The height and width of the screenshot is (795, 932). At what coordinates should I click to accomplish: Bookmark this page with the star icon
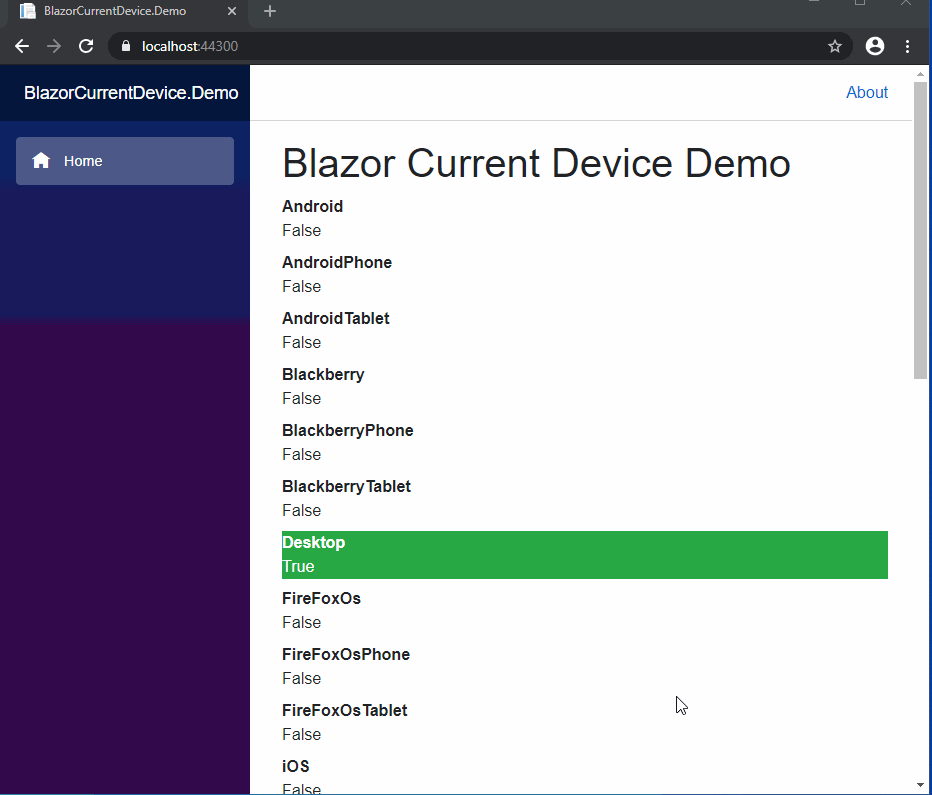(835, 46)
